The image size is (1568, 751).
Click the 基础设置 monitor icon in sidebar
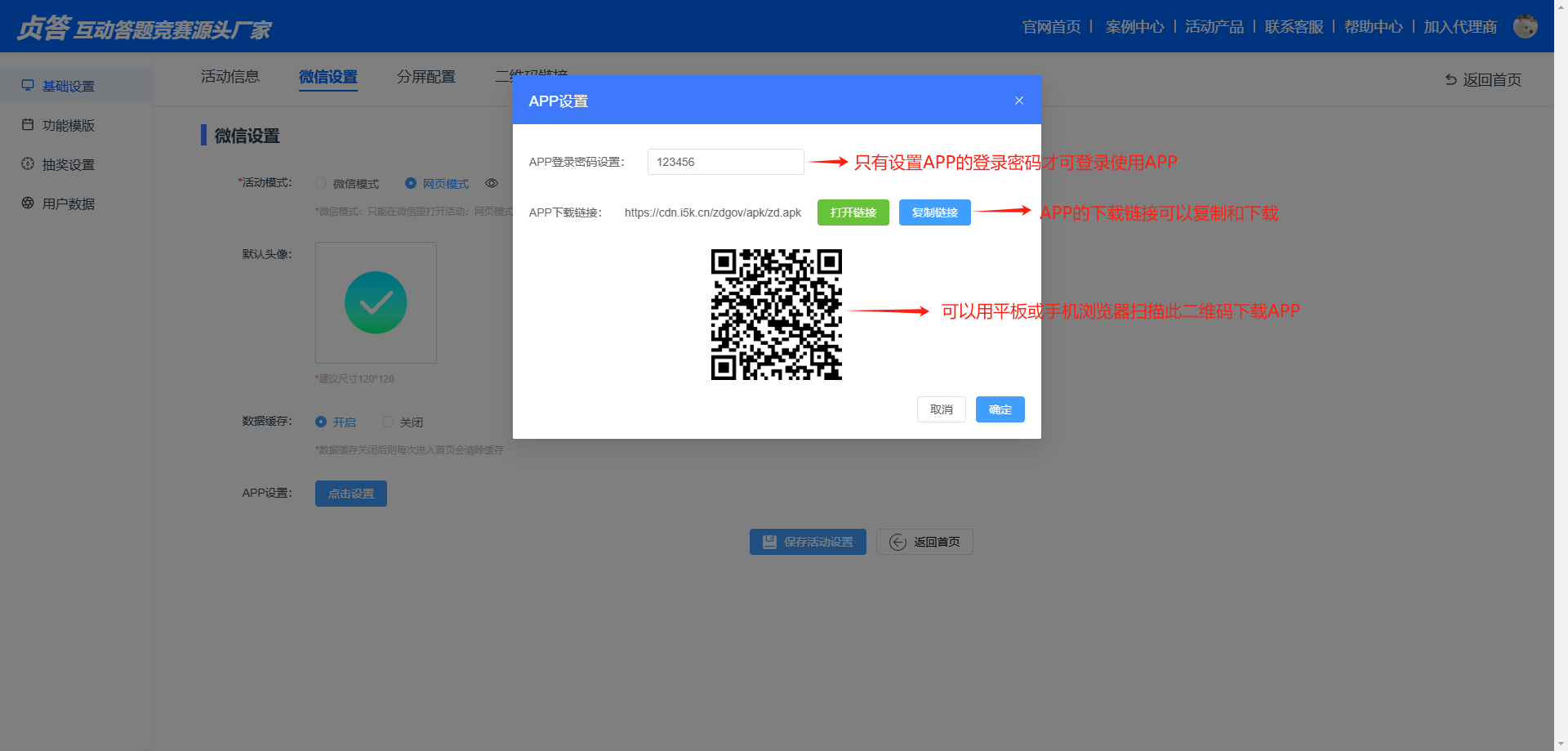click(28, 85)
